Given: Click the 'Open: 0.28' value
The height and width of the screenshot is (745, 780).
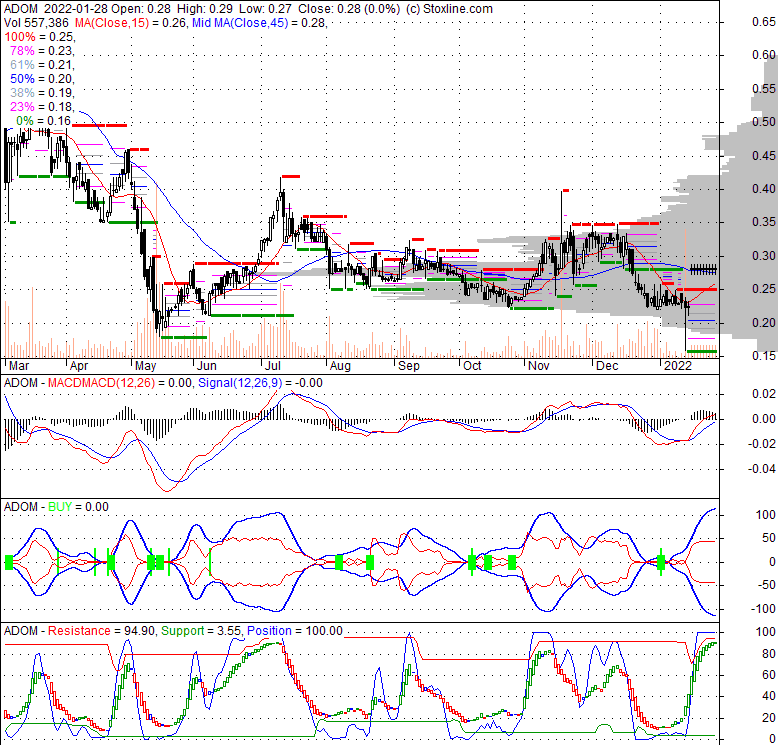Looking at the screenshot, I should (x=141, y=9).
